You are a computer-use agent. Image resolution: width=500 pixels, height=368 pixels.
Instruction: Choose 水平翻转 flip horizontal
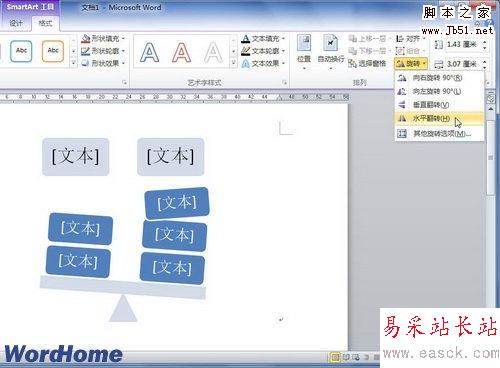pyautogui.click(x=439, y=118)
